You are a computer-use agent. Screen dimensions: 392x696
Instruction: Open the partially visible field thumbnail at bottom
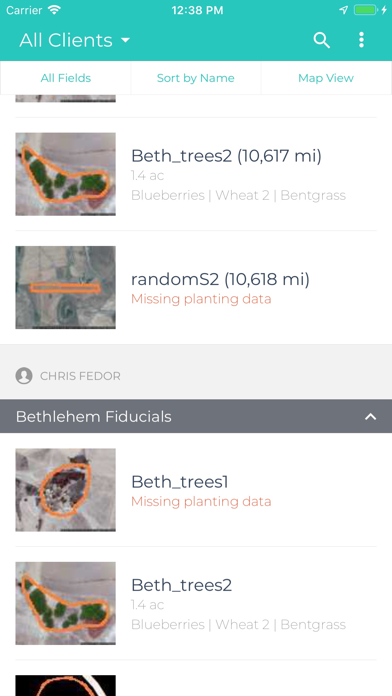(x=66, y=686)
